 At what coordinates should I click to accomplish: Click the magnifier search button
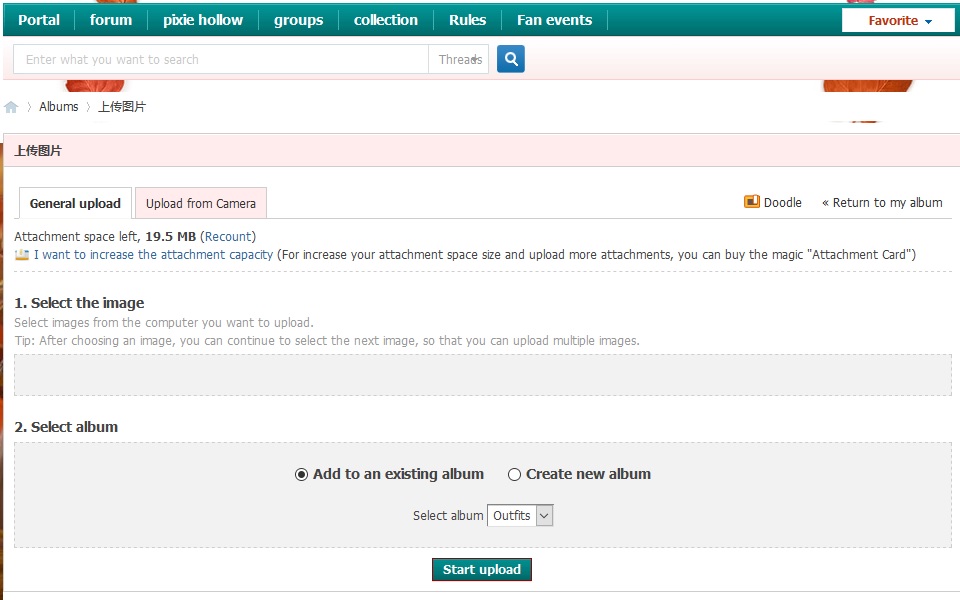pos(510,59)
